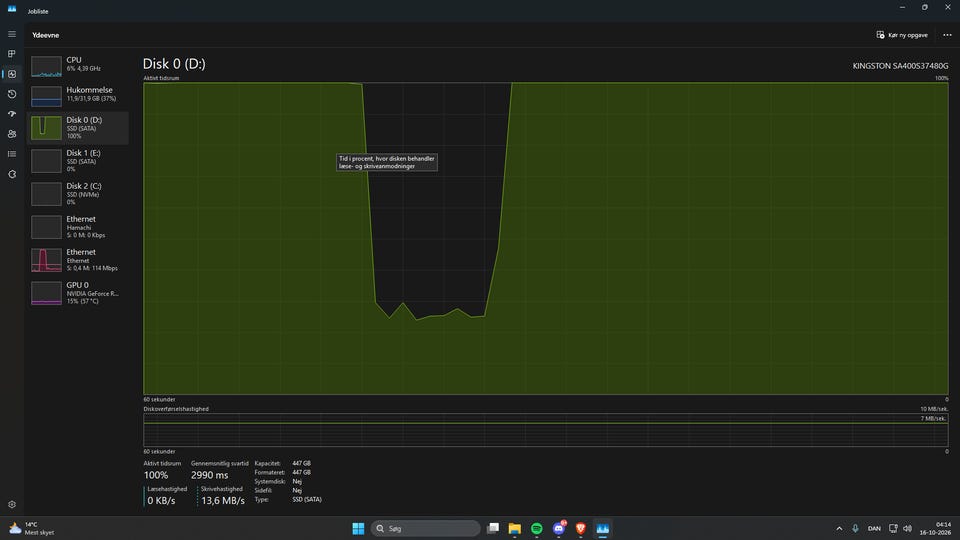
Task: Open the Startup apps icon
Action: [x=12, y=114]
